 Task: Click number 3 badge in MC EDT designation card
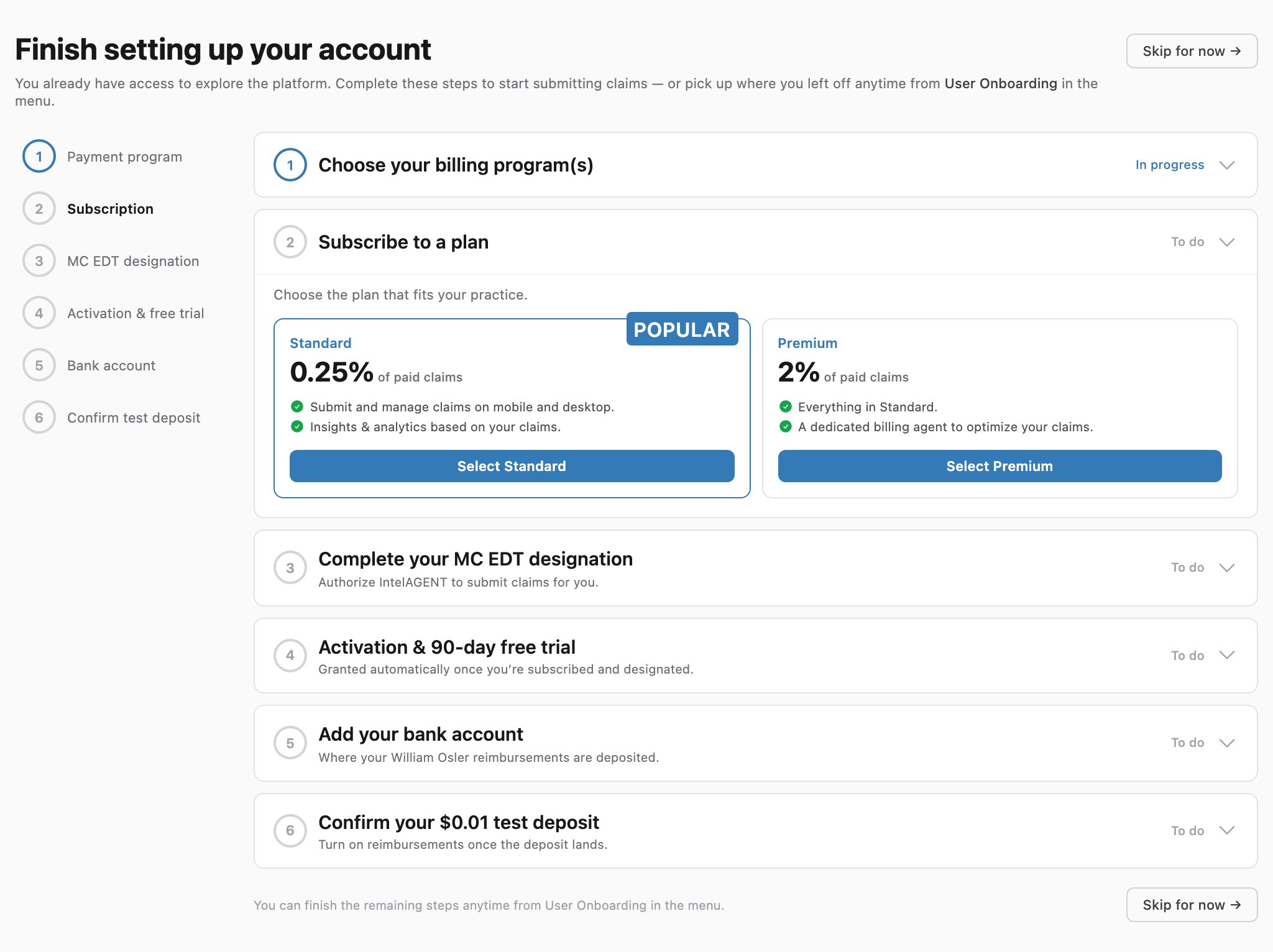(x=290, y=568)
